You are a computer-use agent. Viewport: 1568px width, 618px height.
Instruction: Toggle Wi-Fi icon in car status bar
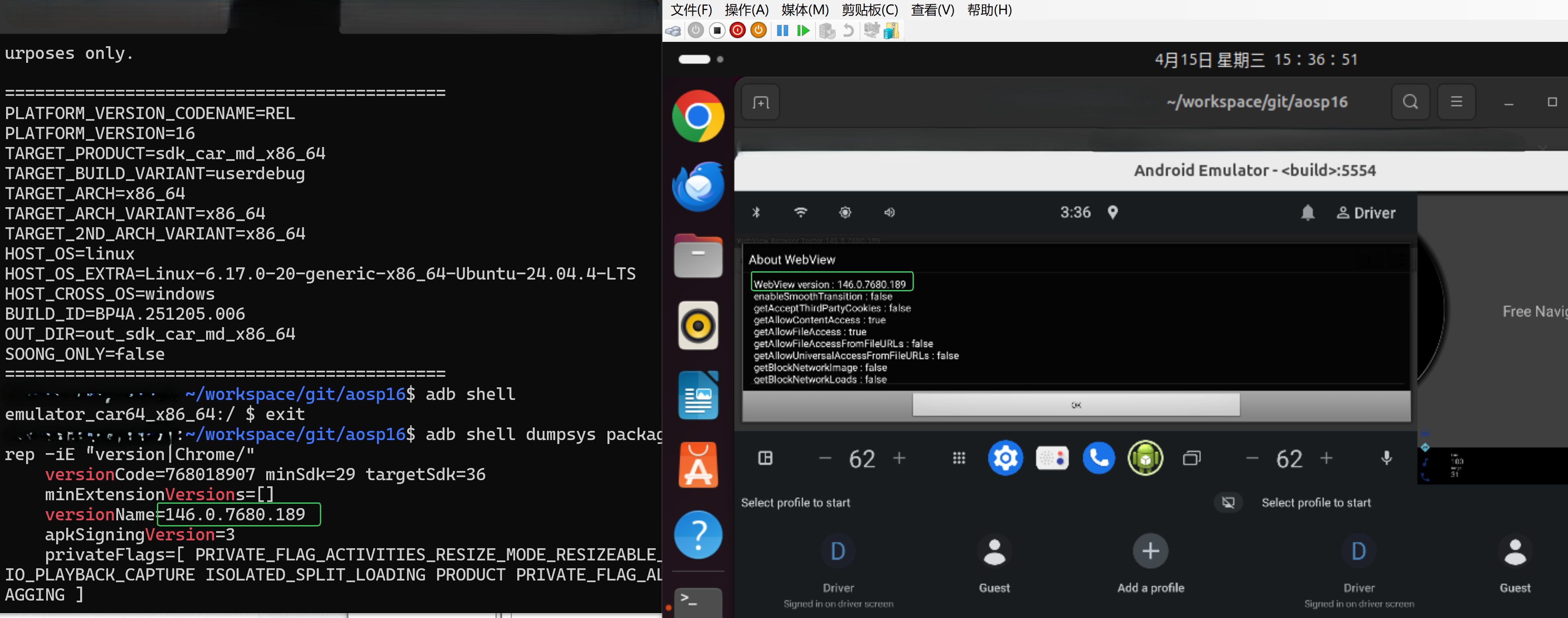(801, 212)
